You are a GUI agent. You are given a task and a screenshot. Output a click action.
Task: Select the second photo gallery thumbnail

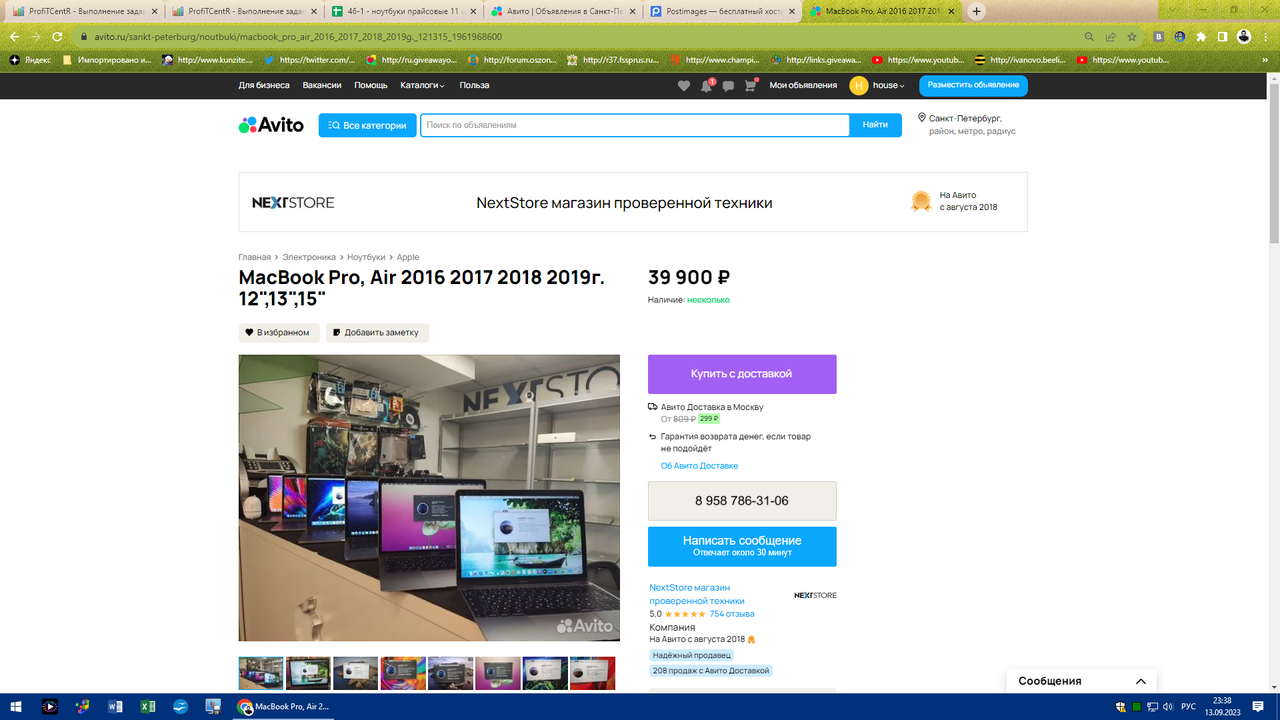(x=308, y=672)
